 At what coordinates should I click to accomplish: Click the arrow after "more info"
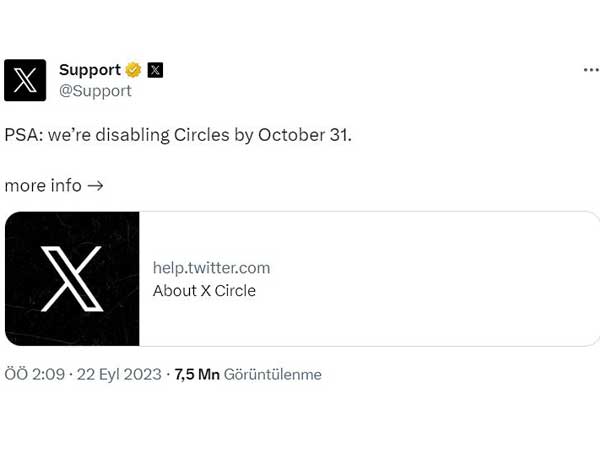95,186
